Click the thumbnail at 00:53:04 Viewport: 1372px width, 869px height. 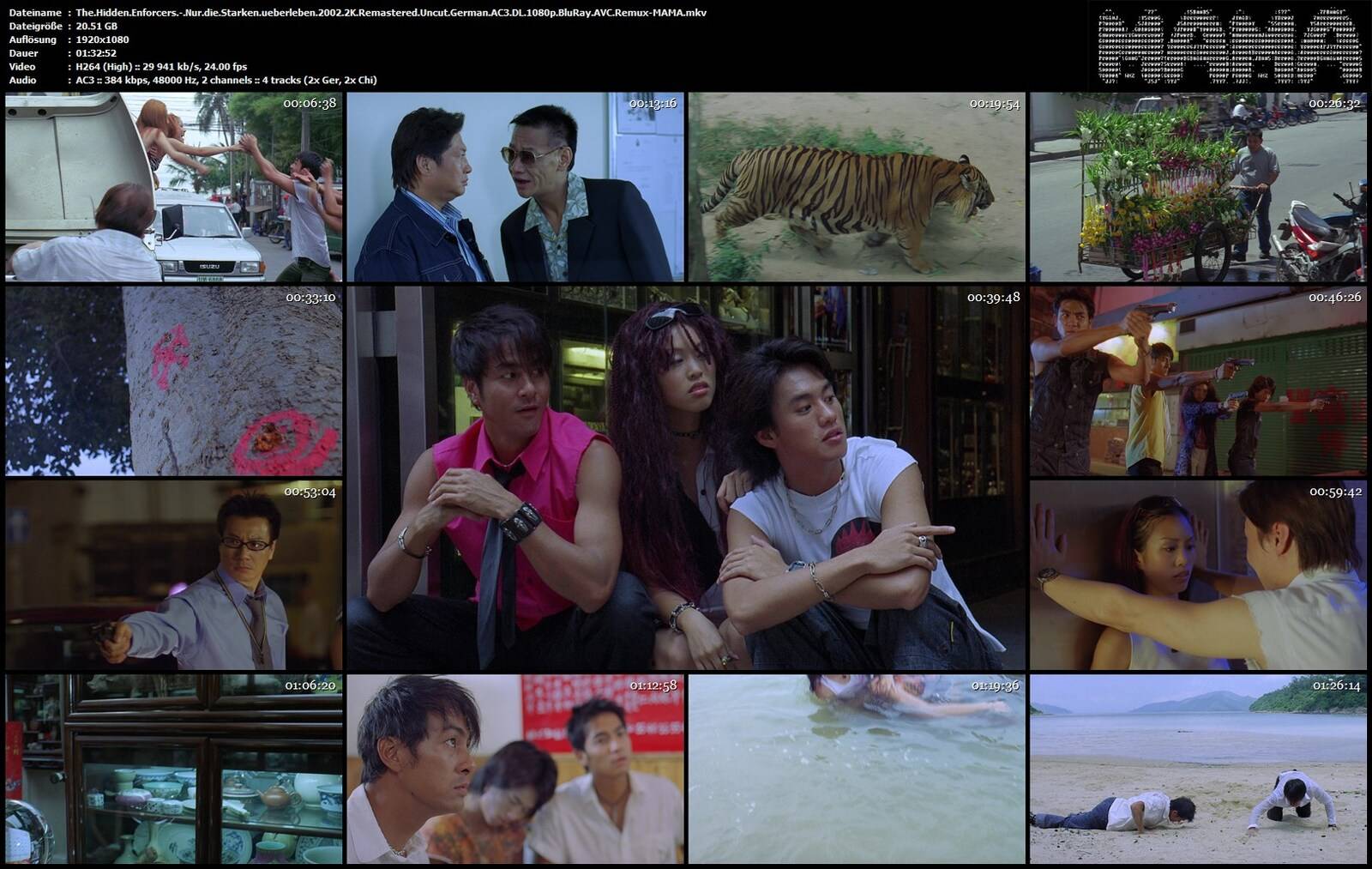click(x=173, y=575)
